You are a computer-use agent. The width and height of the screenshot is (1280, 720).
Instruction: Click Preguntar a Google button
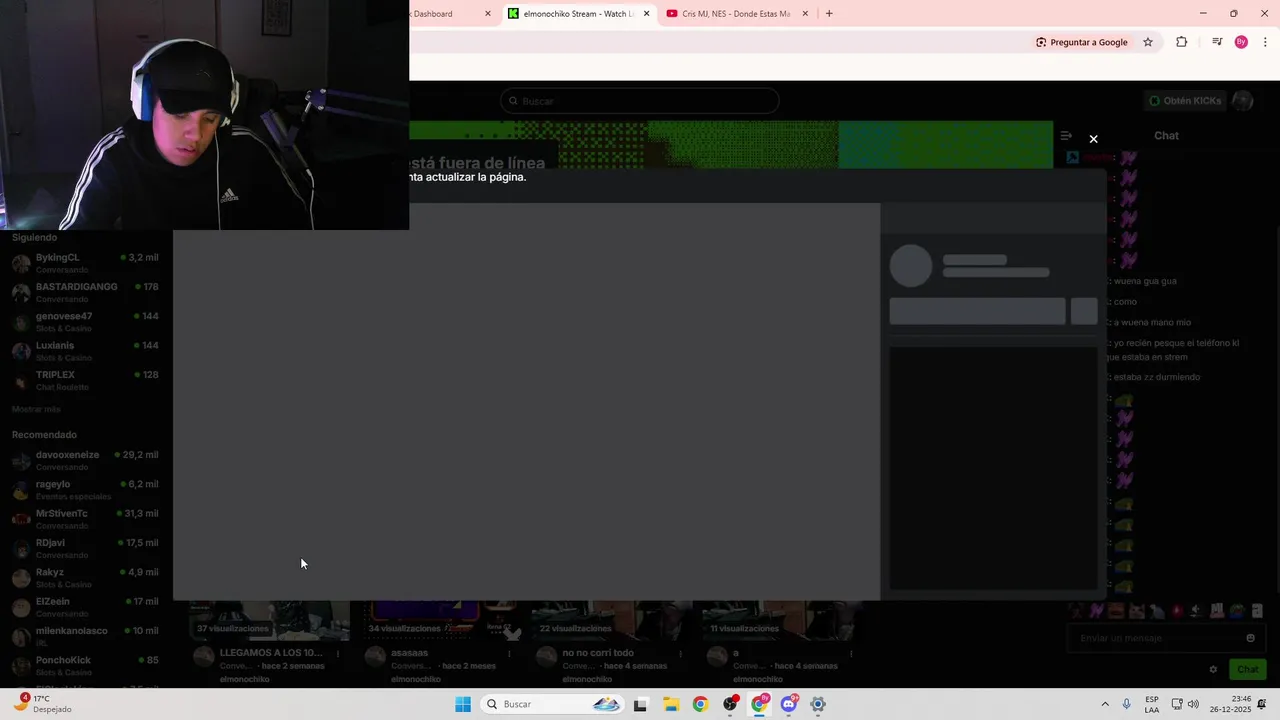[x=1081, y=42]
